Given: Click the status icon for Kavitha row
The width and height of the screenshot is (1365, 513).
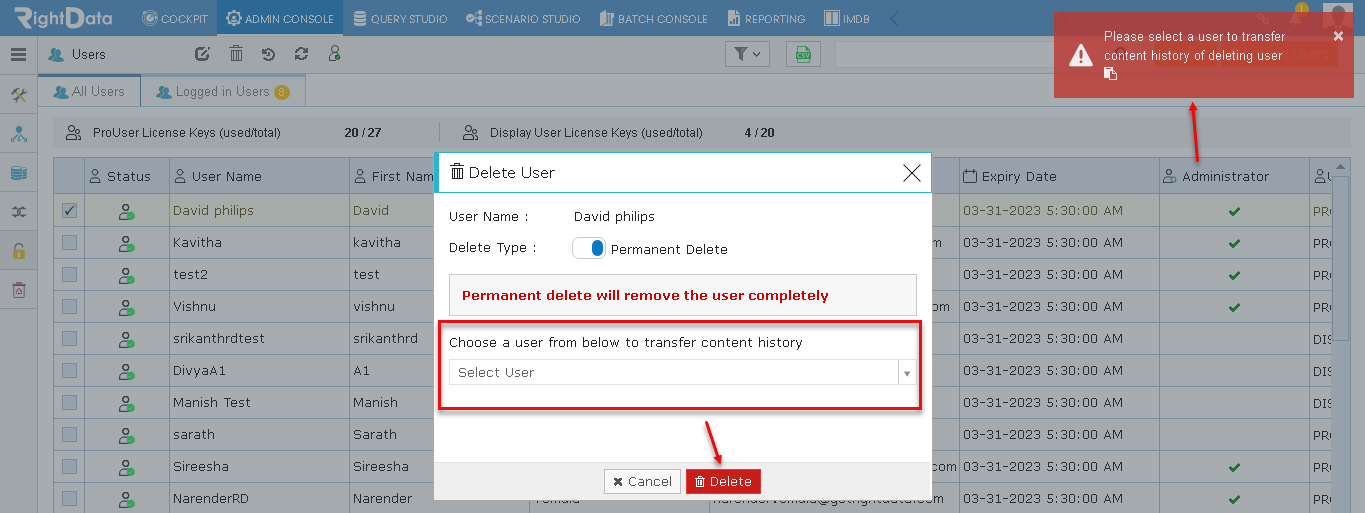Looking at the screenshot, I should tap(127, 243).
